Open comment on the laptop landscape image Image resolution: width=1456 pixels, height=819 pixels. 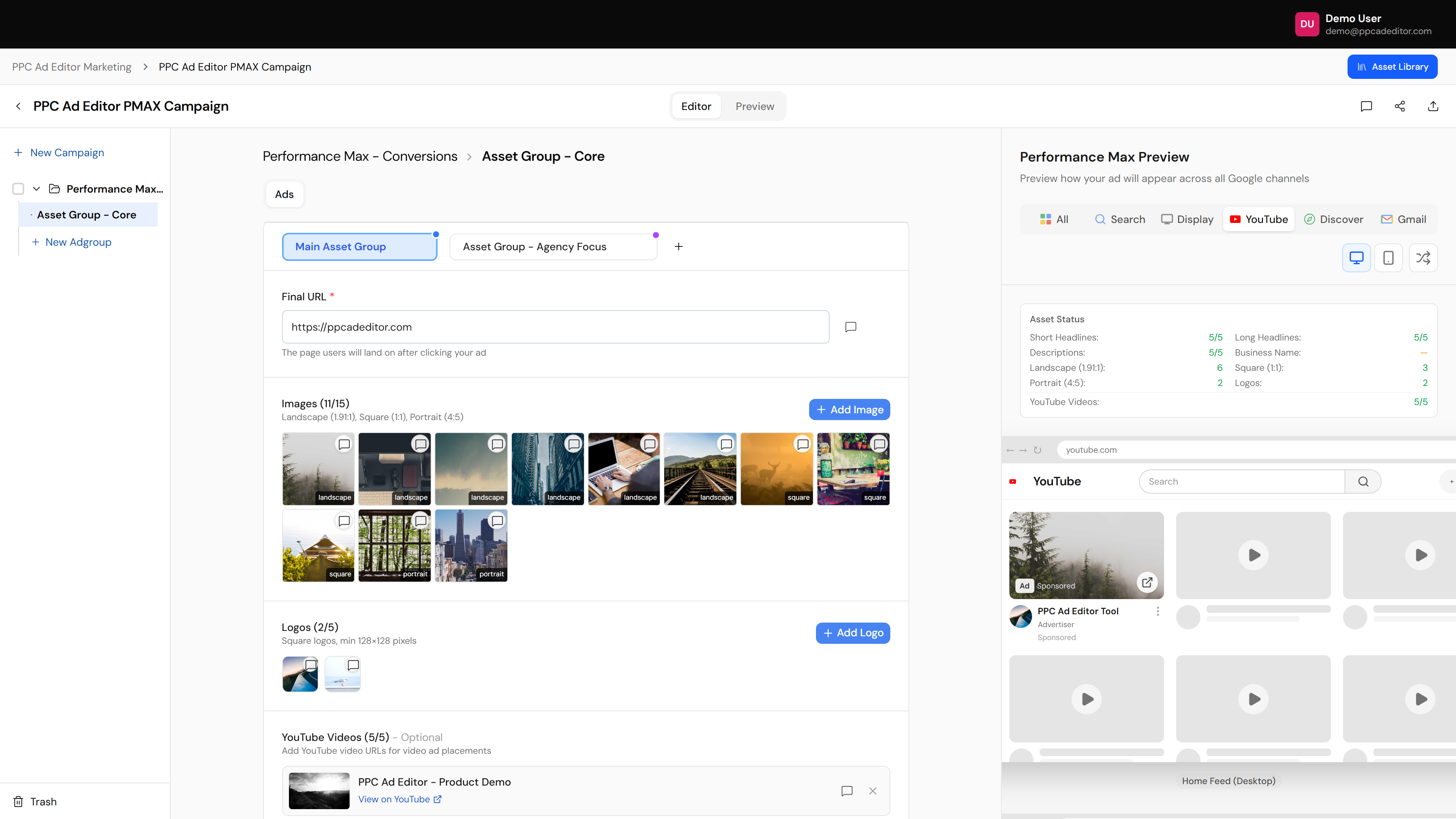click(650, 444)
